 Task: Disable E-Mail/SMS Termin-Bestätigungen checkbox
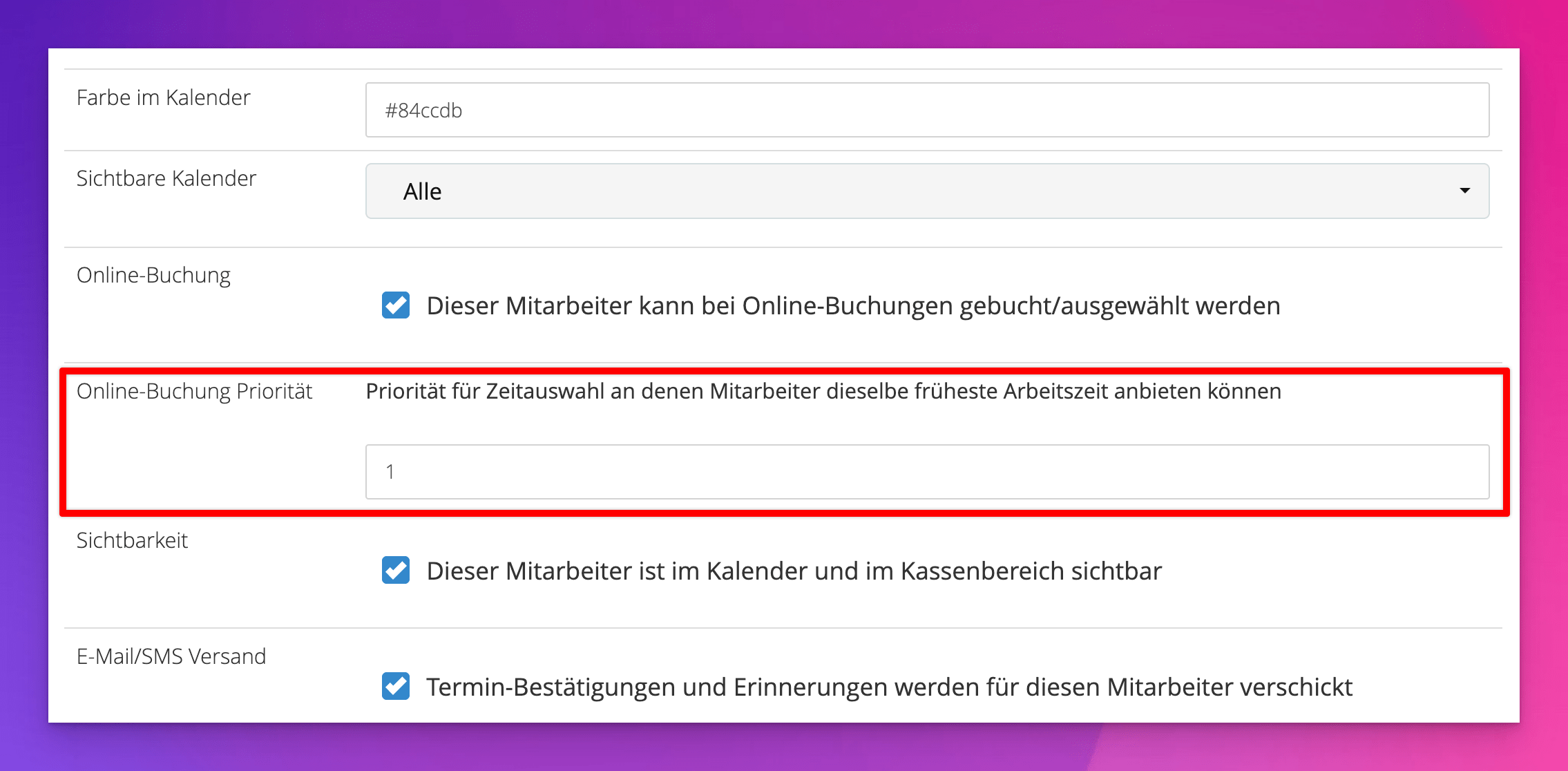pos(396,687)
